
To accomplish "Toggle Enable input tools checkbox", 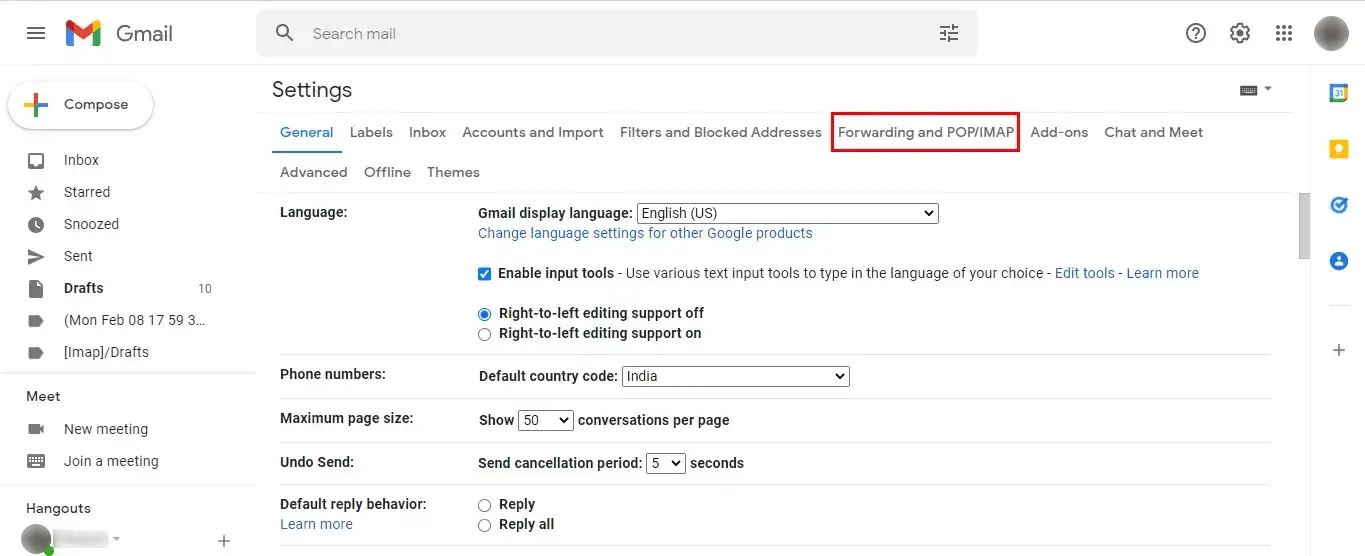I will click(485, 273).
